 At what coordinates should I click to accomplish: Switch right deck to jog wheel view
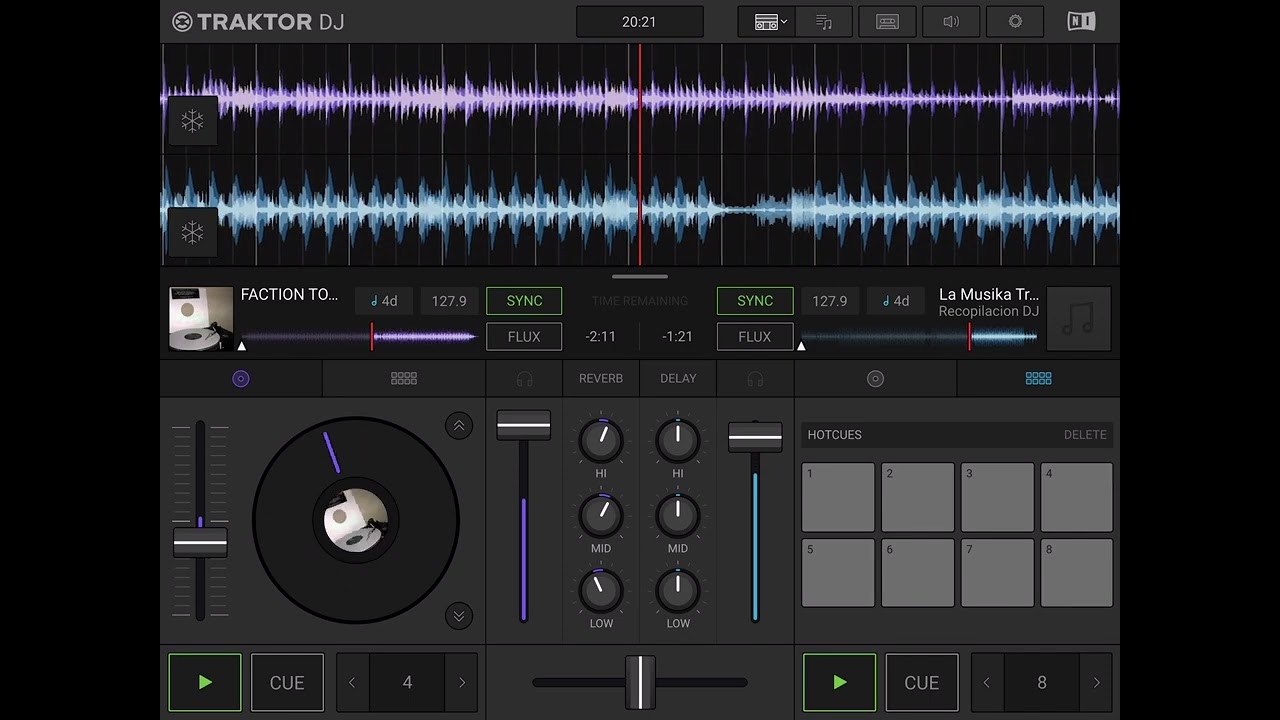click(875, 379)
